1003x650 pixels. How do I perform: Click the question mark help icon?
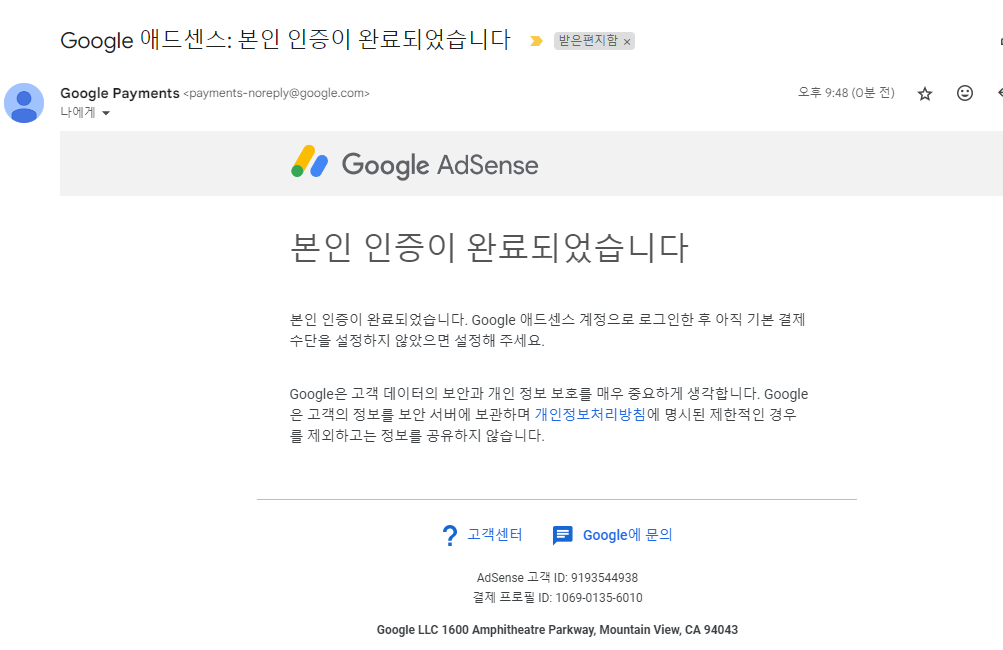coord(450,535)
